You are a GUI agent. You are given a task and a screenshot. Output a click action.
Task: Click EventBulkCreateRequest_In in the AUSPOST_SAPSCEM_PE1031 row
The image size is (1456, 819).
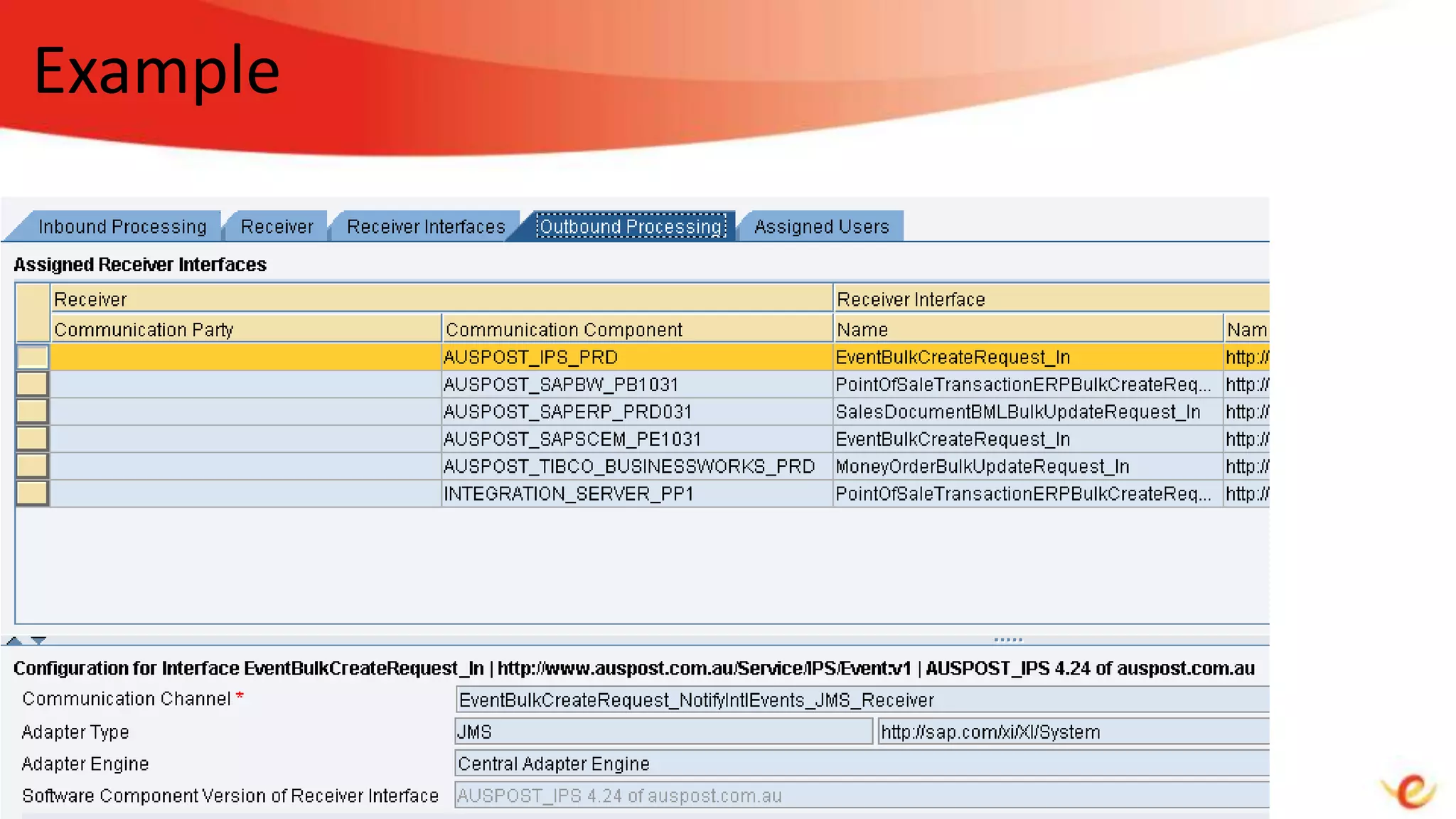(x=1028, y=439)
